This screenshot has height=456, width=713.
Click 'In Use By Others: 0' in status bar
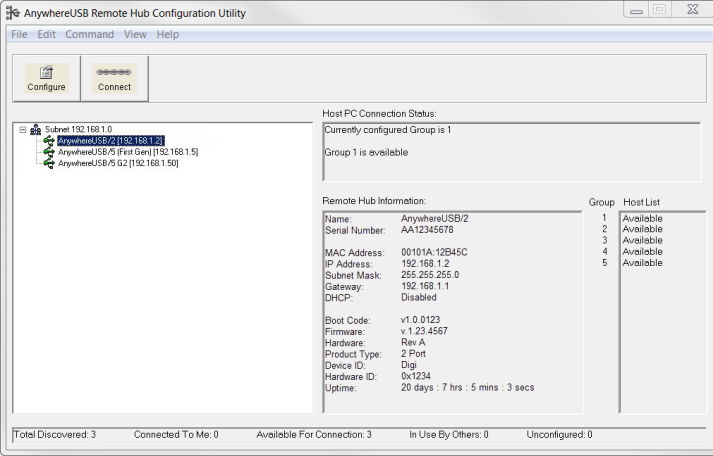[x=449, y=435]
